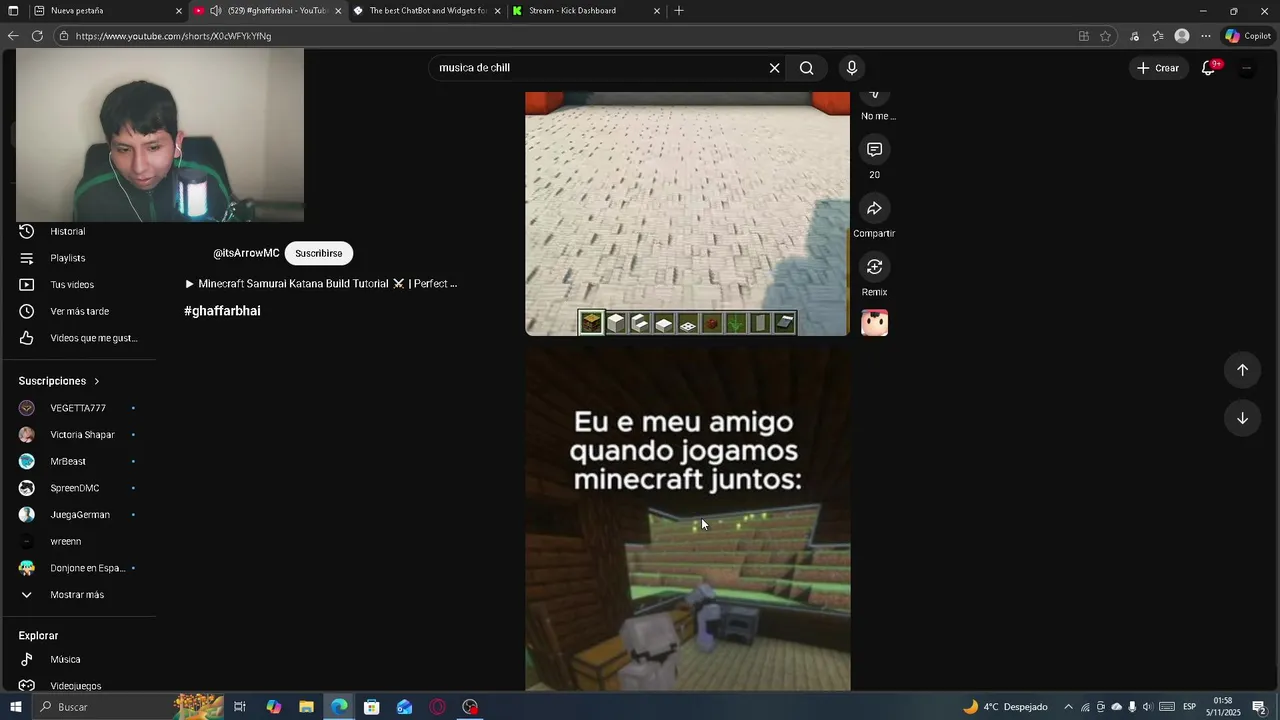Open the channel avatar beside the short
This screenshot has width=1280, height=720.
[x=874, y=323]
